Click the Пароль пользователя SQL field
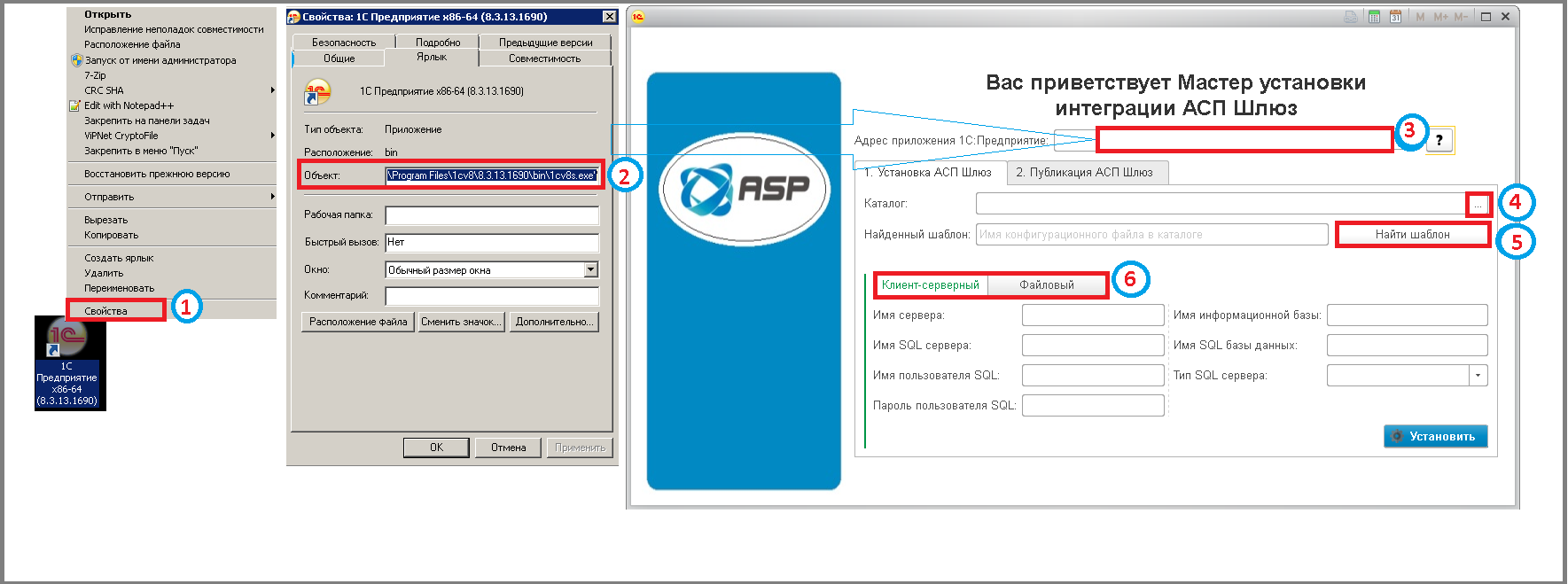The width and height of the screenshot is (1568, 584). click(x=1093, y=406)
